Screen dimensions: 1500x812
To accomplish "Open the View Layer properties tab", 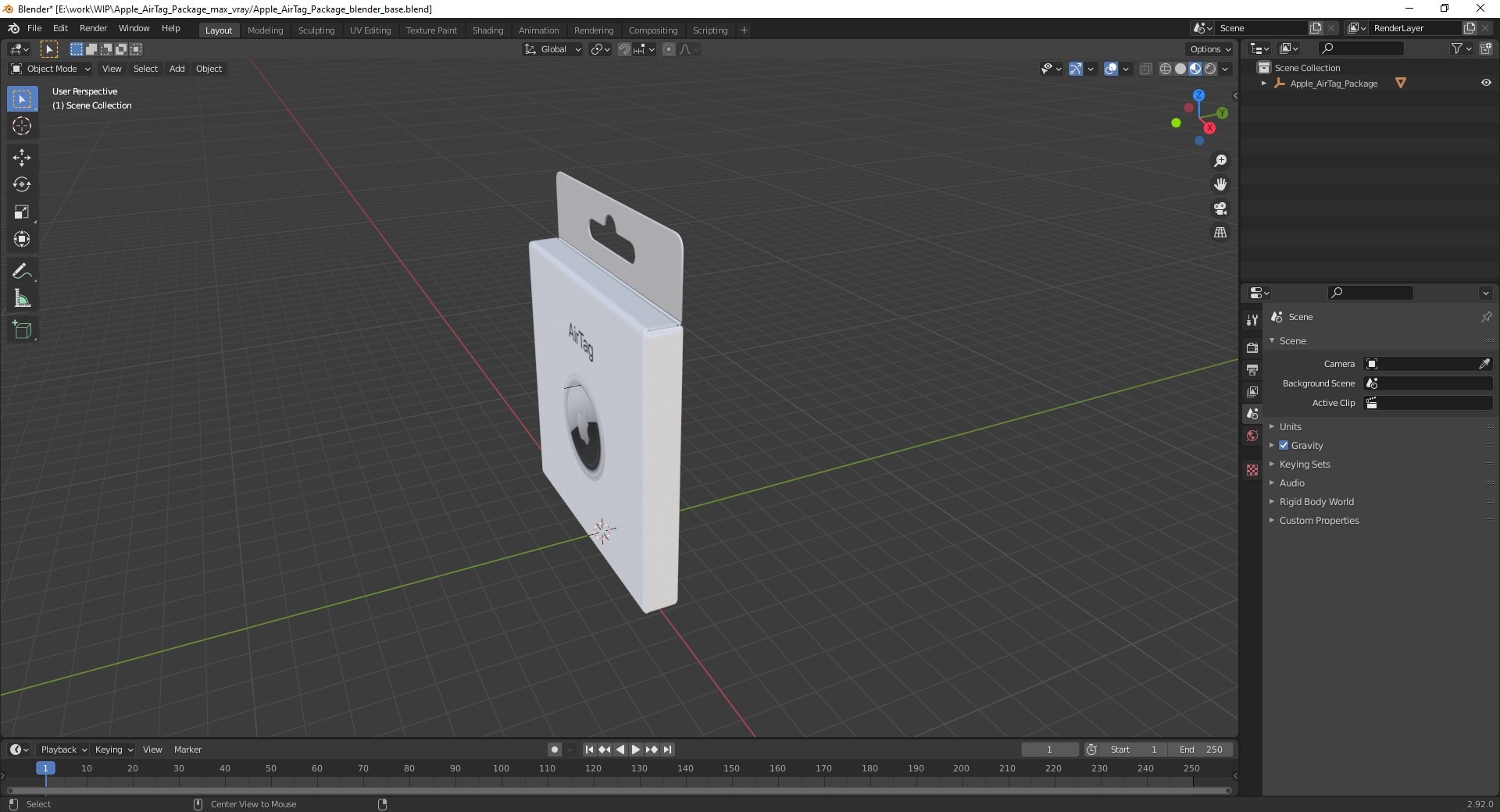I will coord(1252,391).
